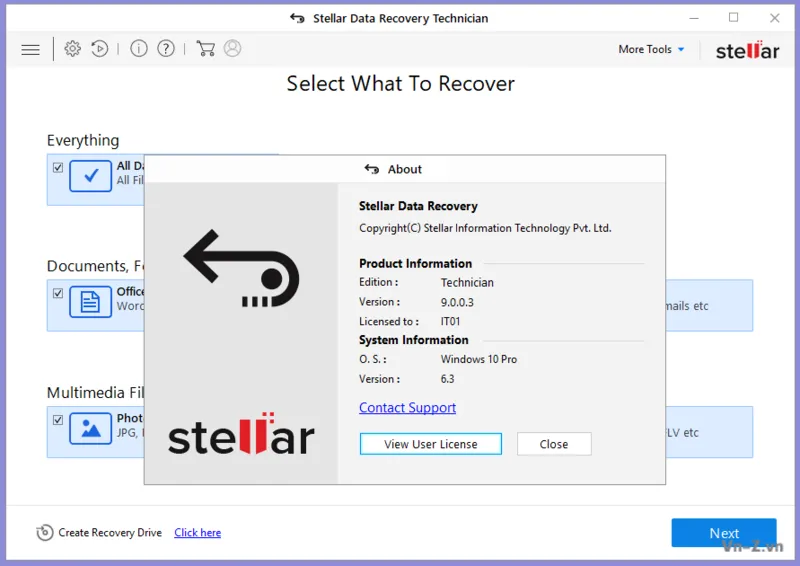800x566 pixels.
Task: Select the OS value Windows 10 Pro
Action: 479,359
